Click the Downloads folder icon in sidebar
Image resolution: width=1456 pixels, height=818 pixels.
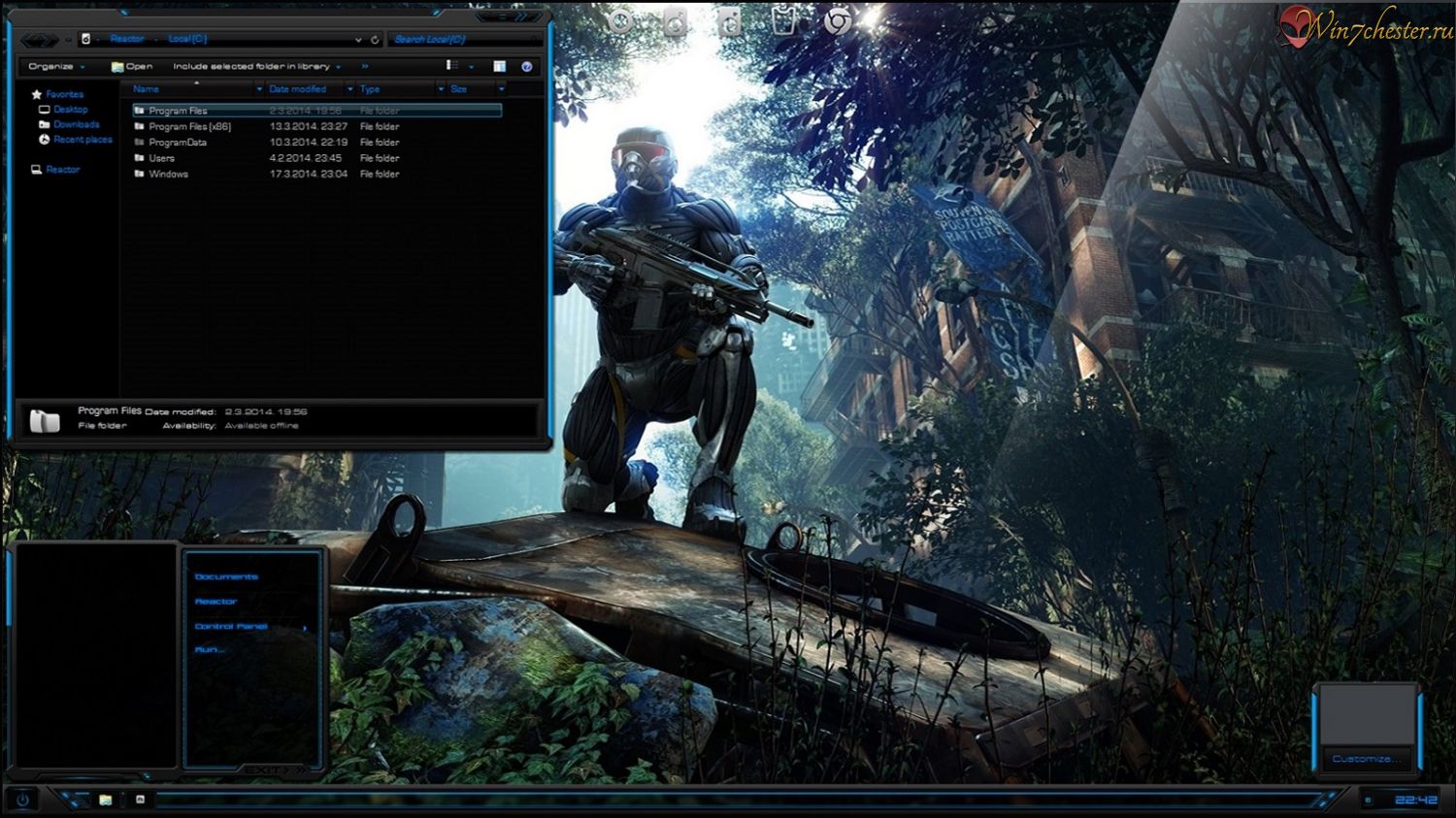click(44, 124)
